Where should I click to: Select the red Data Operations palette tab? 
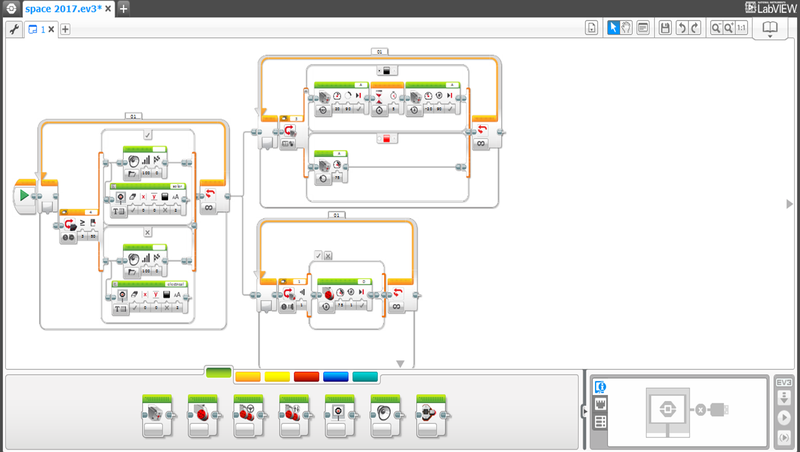[306, 376]
